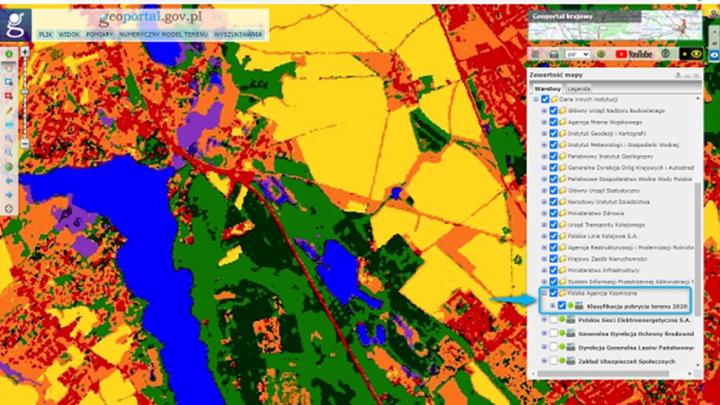
Task: Toggle the yellow eye contrast mode icon
Action: point(696,54)
